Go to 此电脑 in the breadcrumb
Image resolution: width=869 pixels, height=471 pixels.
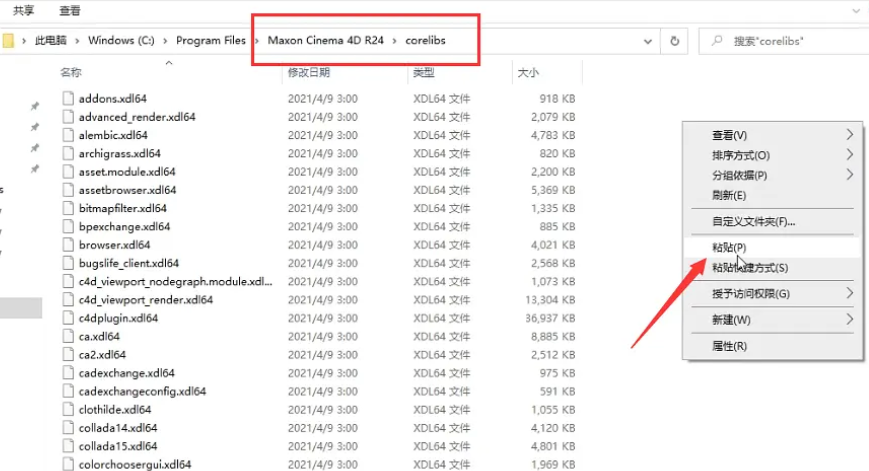[51, 40]
